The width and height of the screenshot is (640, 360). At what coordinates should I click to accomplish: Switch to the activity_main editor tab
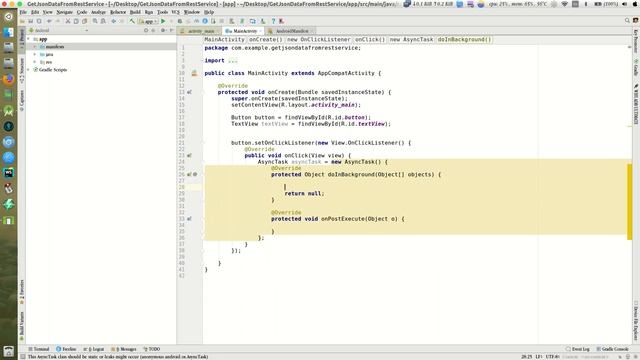201,31
